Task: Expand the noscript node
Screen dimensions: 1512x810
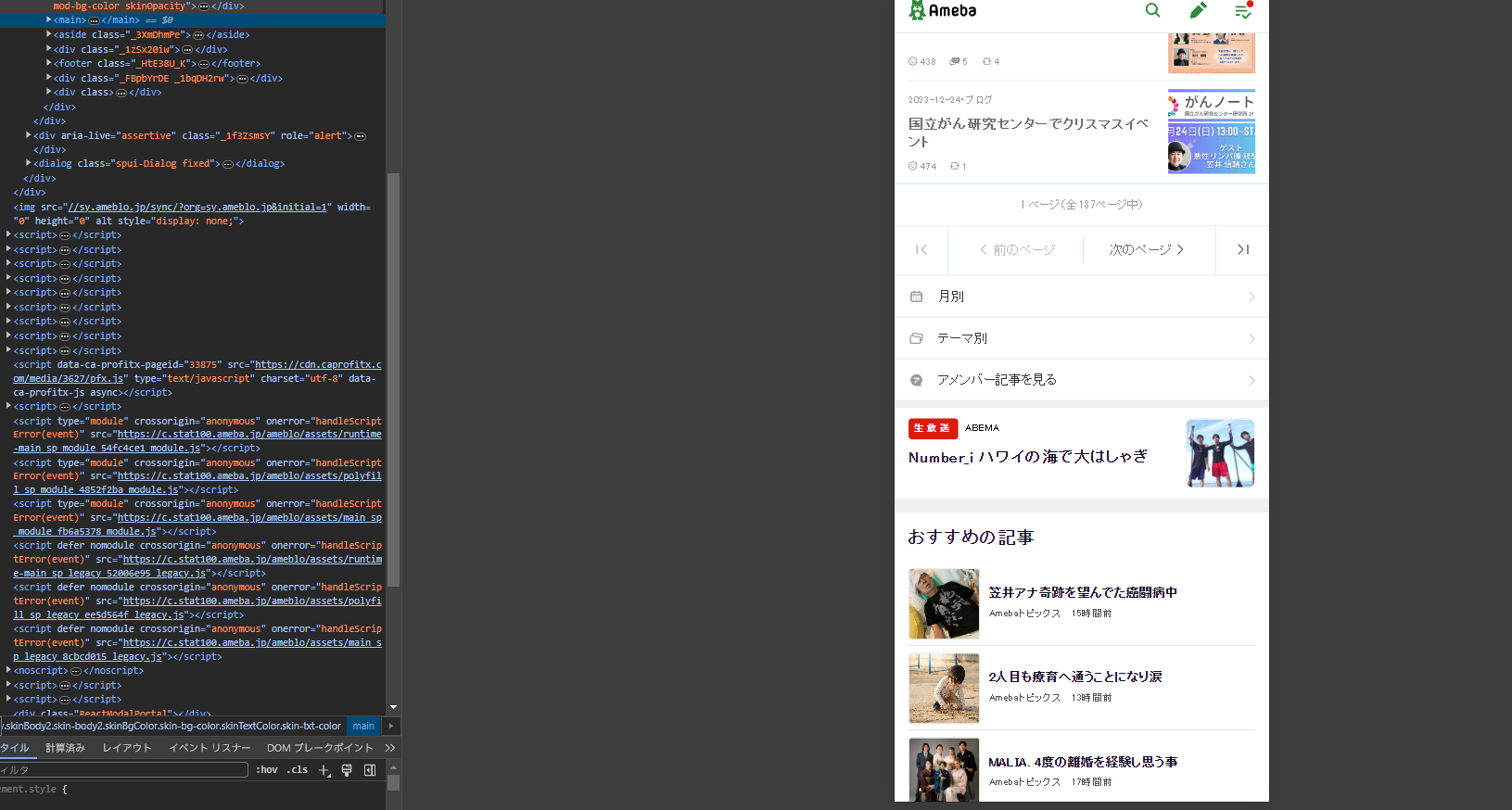Action: point(9,670)
